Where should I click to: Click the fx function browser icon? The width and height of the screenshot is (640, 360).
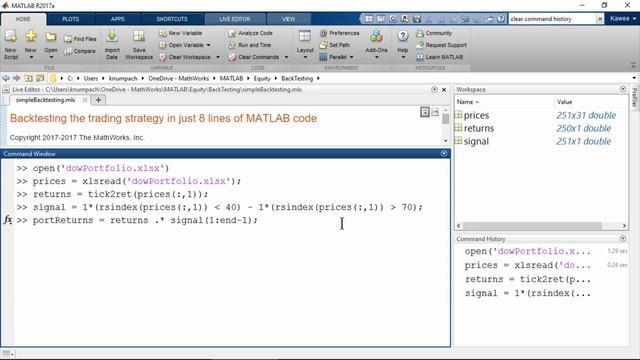tap(7, 220)
